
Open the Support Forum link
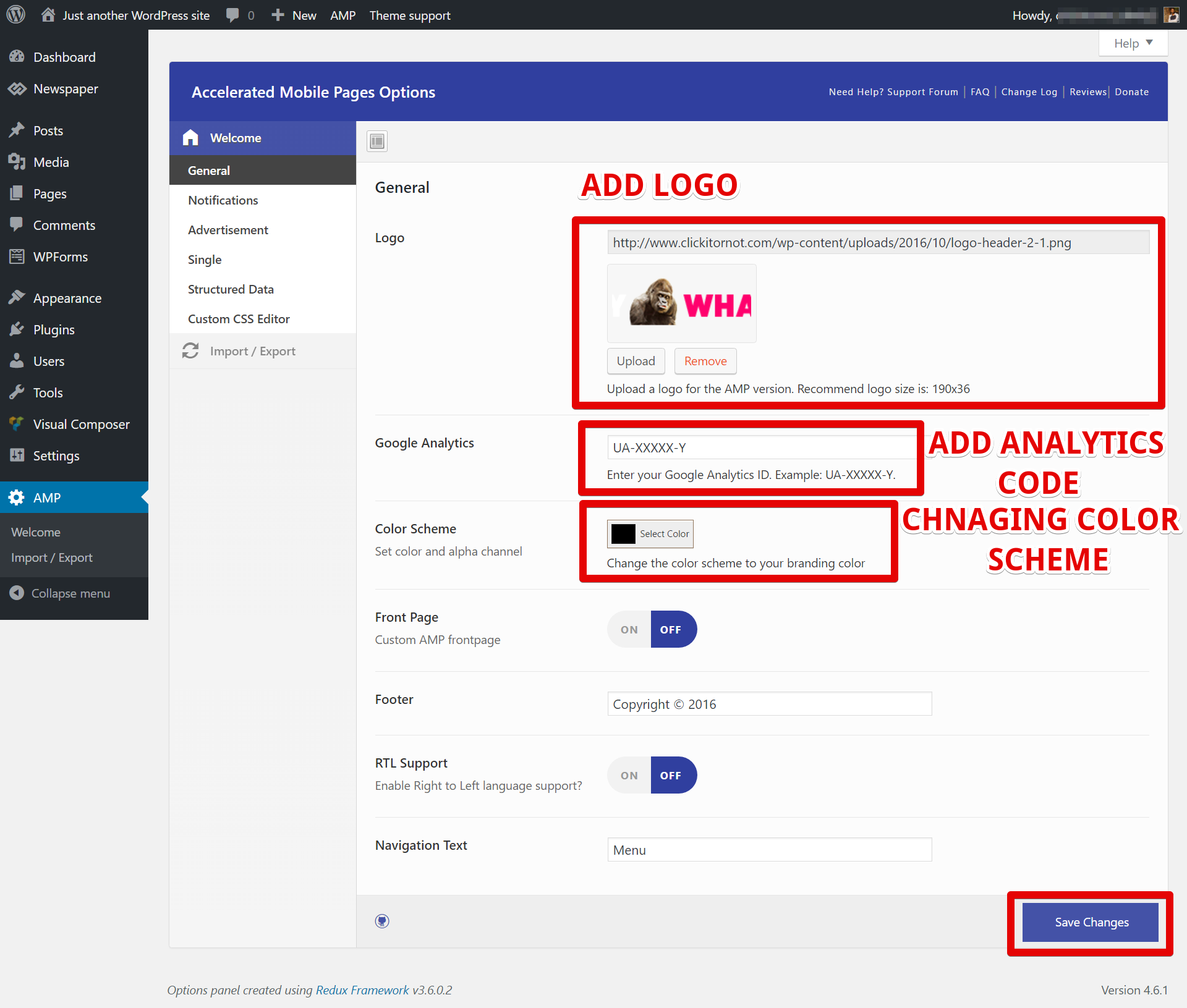(893, 91)
